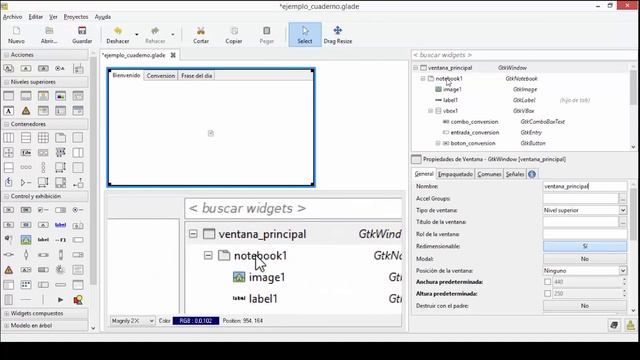Select the Conversion notebook tab
640x360 pixels.
[161, 76]
